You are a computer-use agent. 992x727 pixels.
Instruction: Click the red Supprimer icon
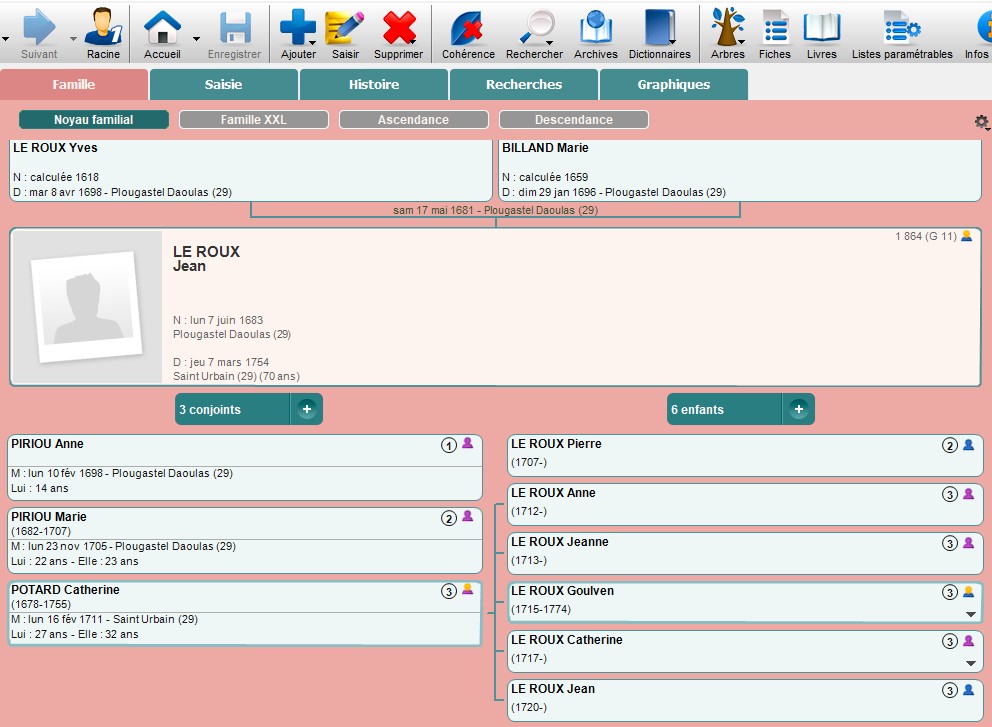pos(398,29)
